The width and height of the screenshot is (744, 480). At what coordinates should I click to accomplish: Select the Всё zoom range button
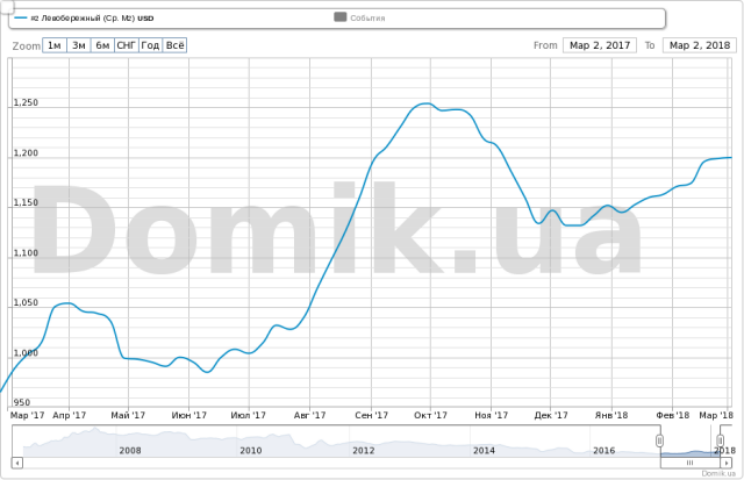click(x=175, y=46)
